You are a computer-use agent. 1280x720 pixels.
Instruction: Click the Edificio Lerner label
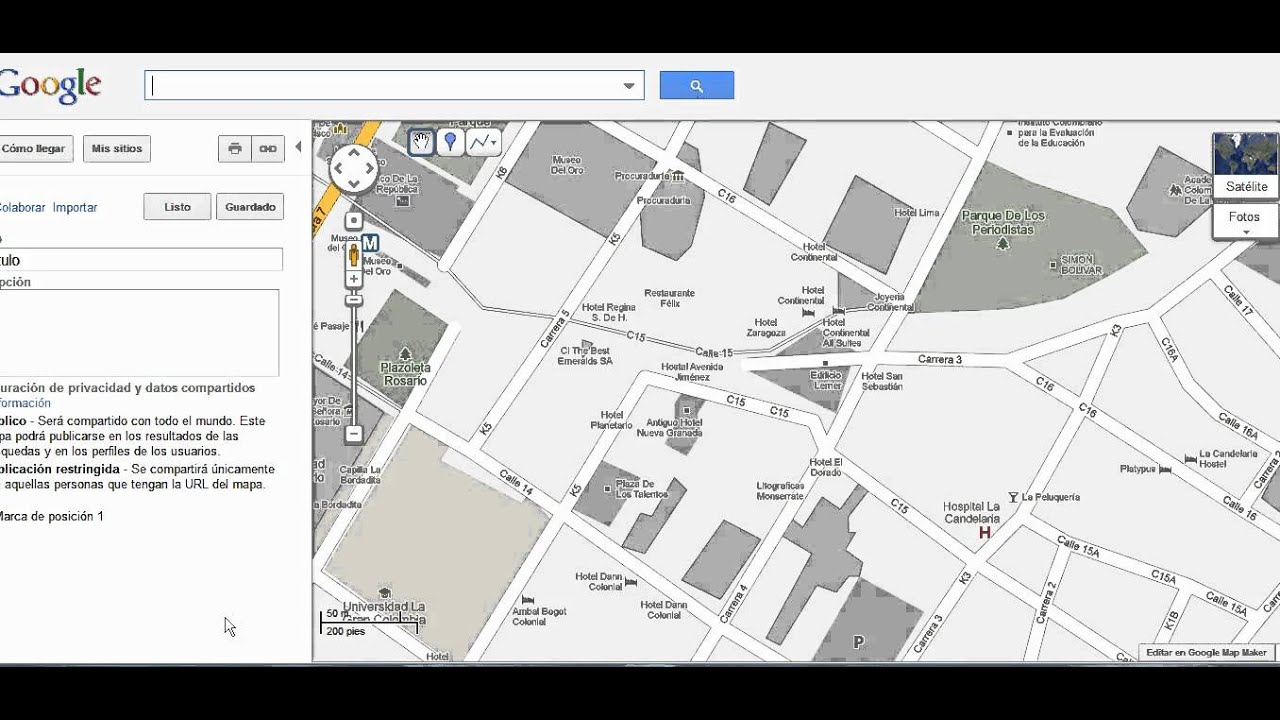click(x=826, y=380)
